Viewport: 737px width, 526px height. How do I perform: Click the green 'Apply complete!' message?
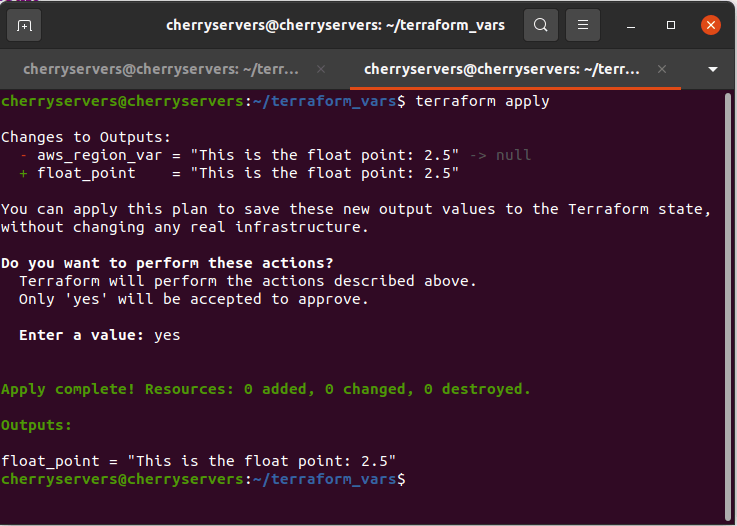pyautogui.click(x=266, y=389)
